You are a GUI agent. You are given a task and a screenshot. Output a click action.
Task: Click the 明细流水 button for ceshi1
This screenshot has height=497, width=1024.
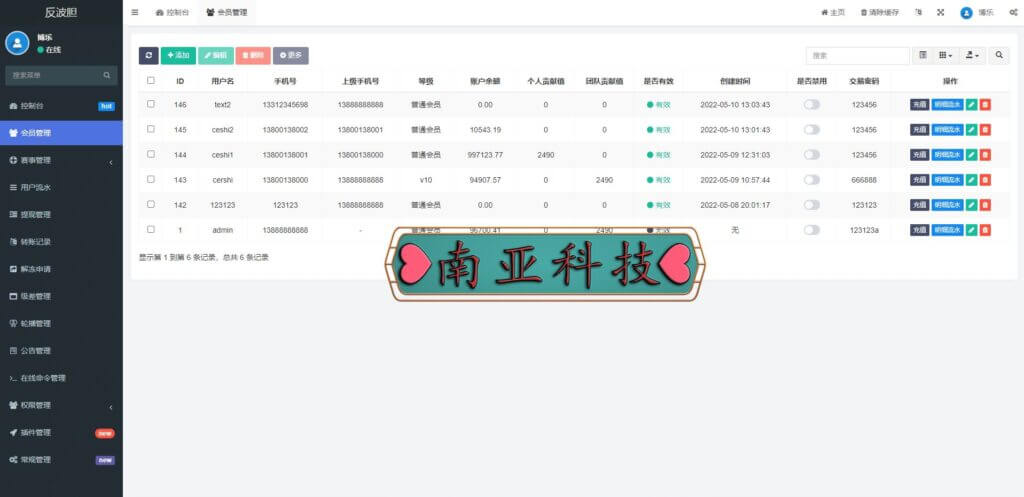947,155
